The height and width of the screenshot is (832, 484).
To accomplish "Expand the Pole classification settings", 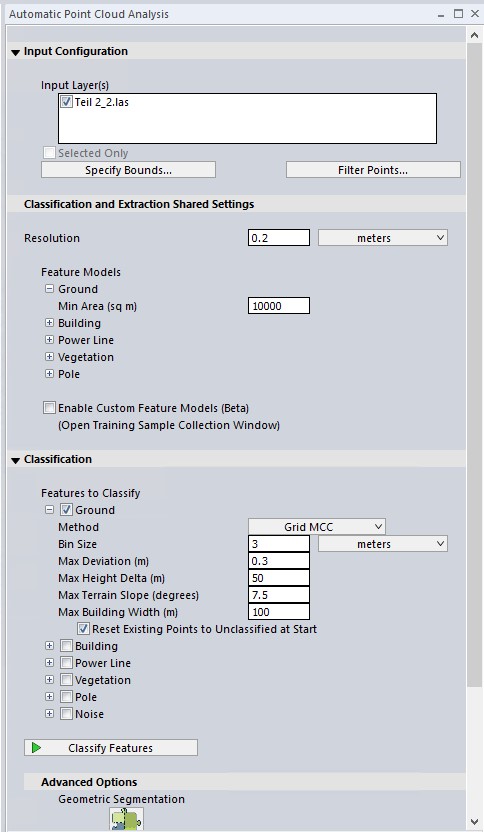I will [x=49, y=697].
